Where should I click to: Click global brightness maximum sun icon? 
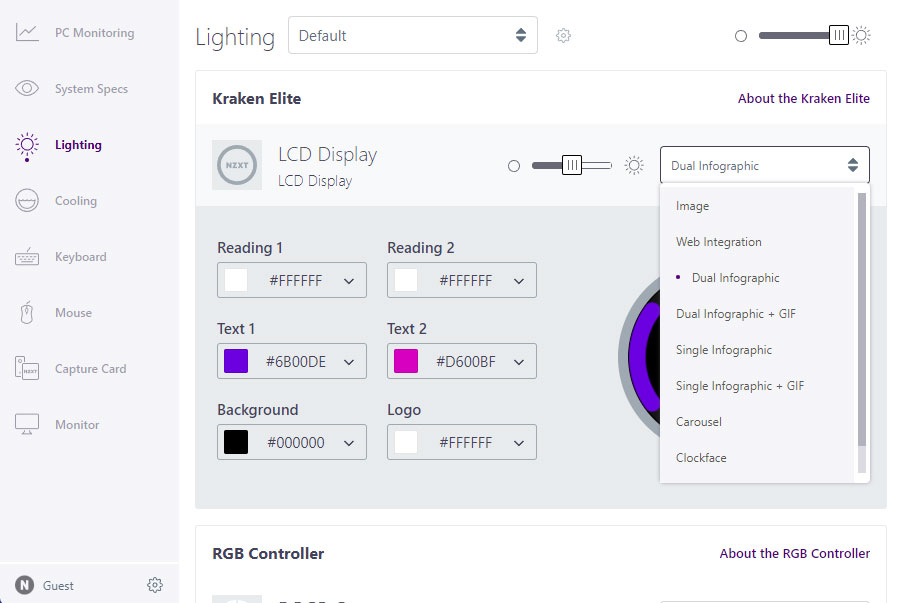(861, 36)
